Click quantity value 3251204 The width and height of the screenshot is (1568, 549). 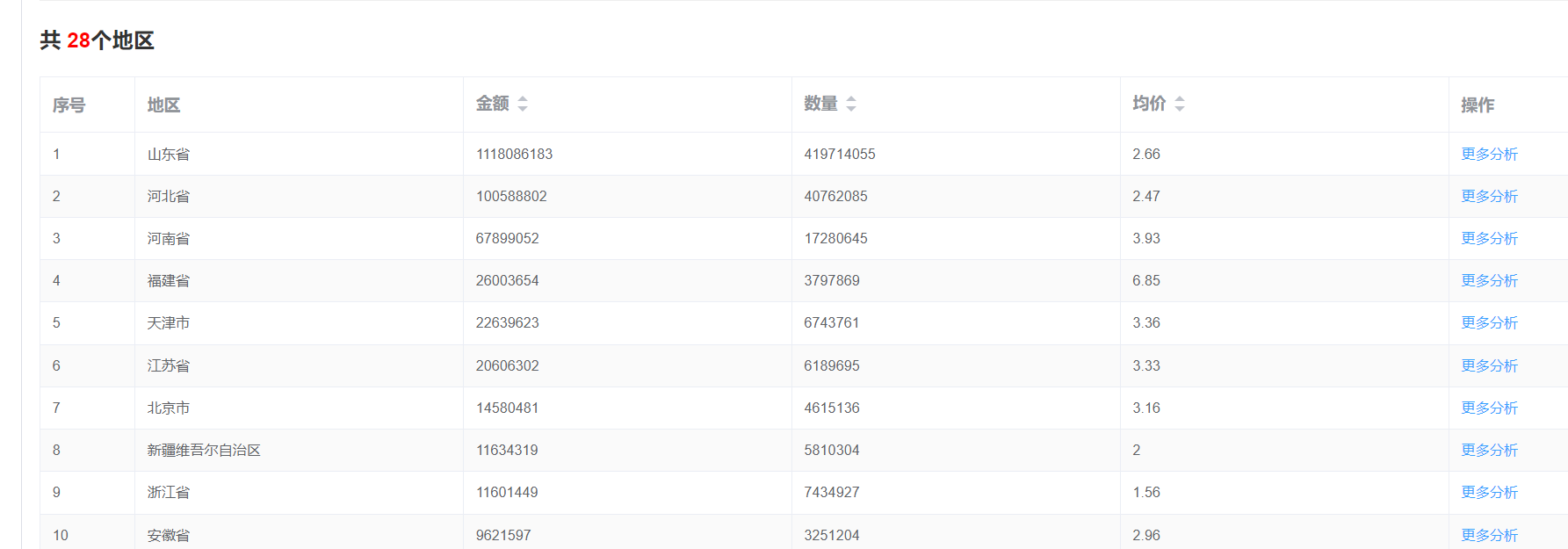coord(832,535)
